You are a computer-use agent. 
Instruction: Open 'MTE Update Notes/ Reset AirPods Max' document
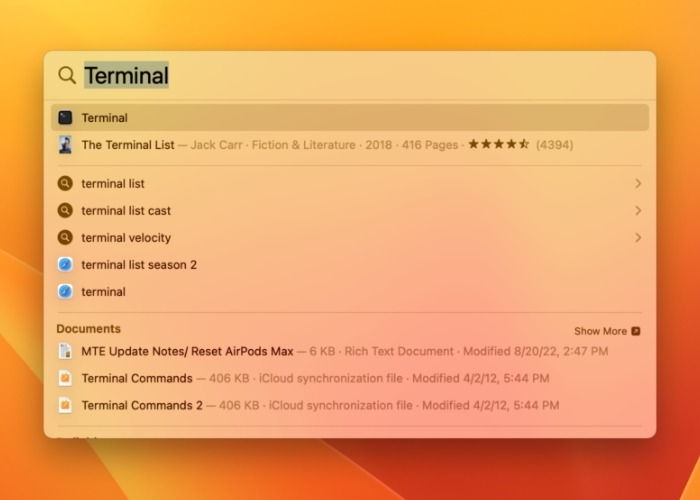coord(350,351)
